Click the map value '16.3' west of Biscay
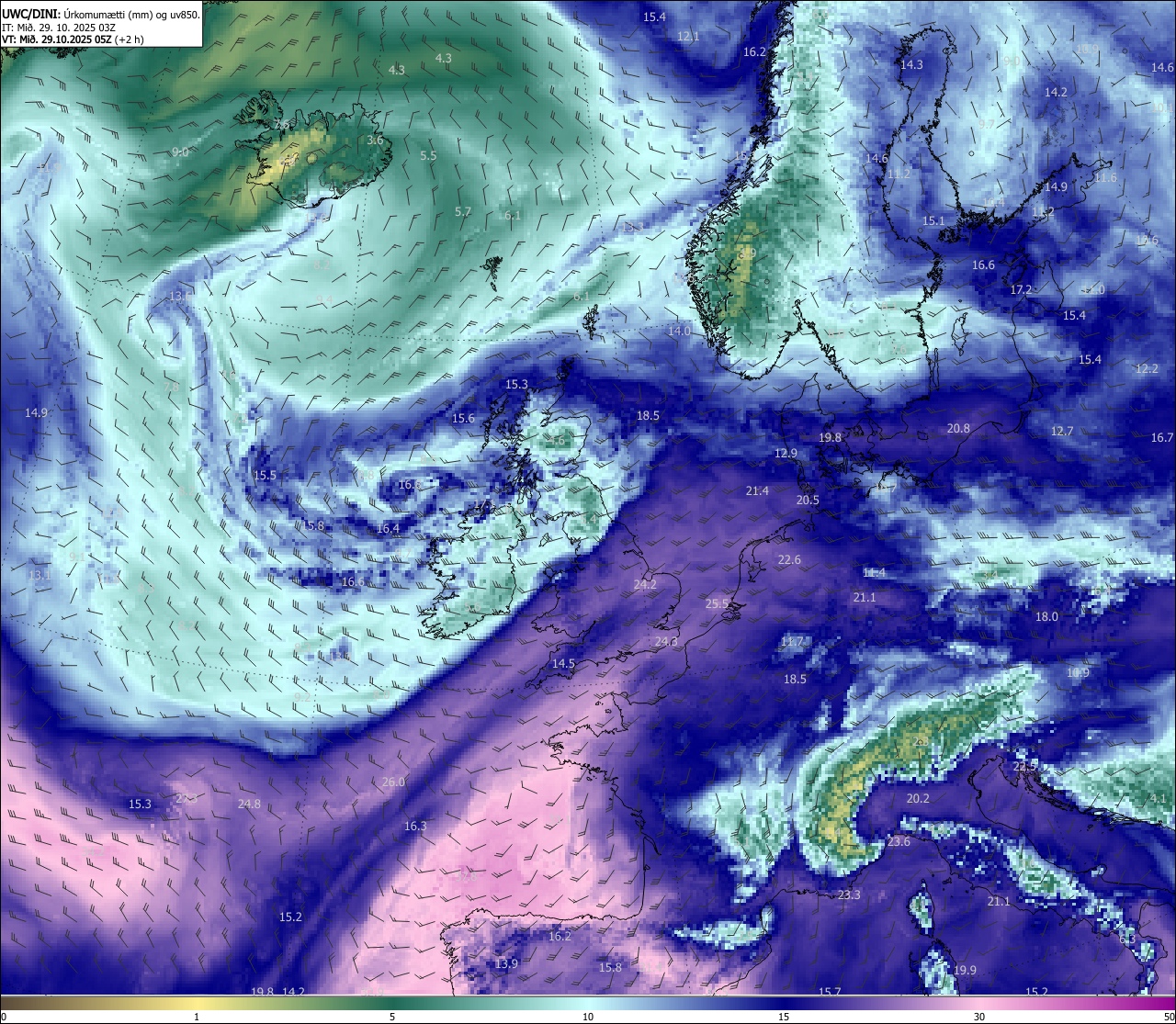 (415, 827)
